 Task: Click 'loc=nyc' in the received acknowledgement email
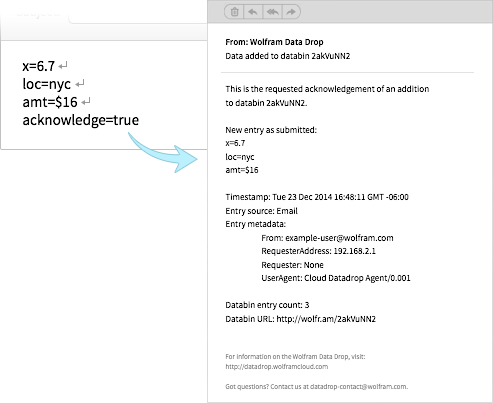coord(240,157)
